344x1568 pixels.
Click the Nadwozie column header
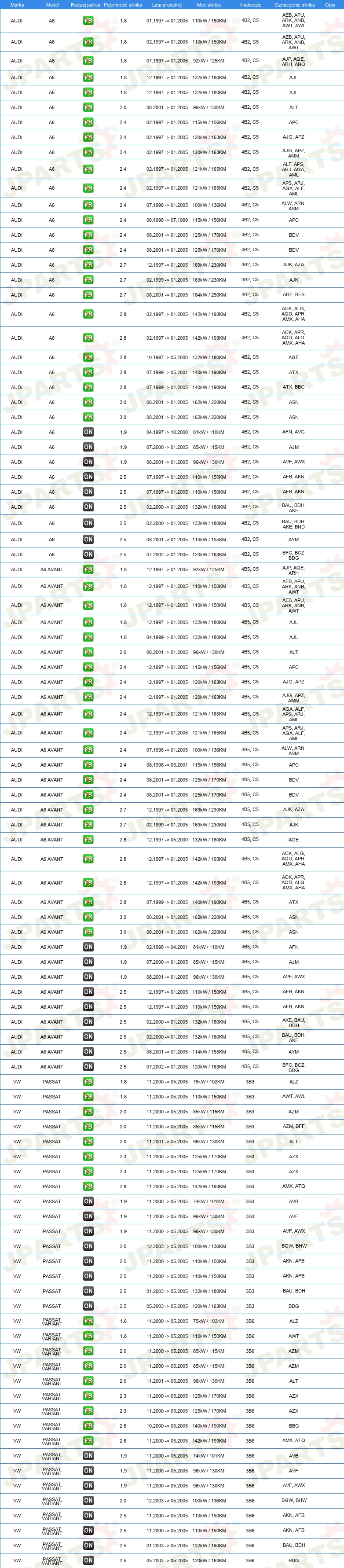[250, 5]
